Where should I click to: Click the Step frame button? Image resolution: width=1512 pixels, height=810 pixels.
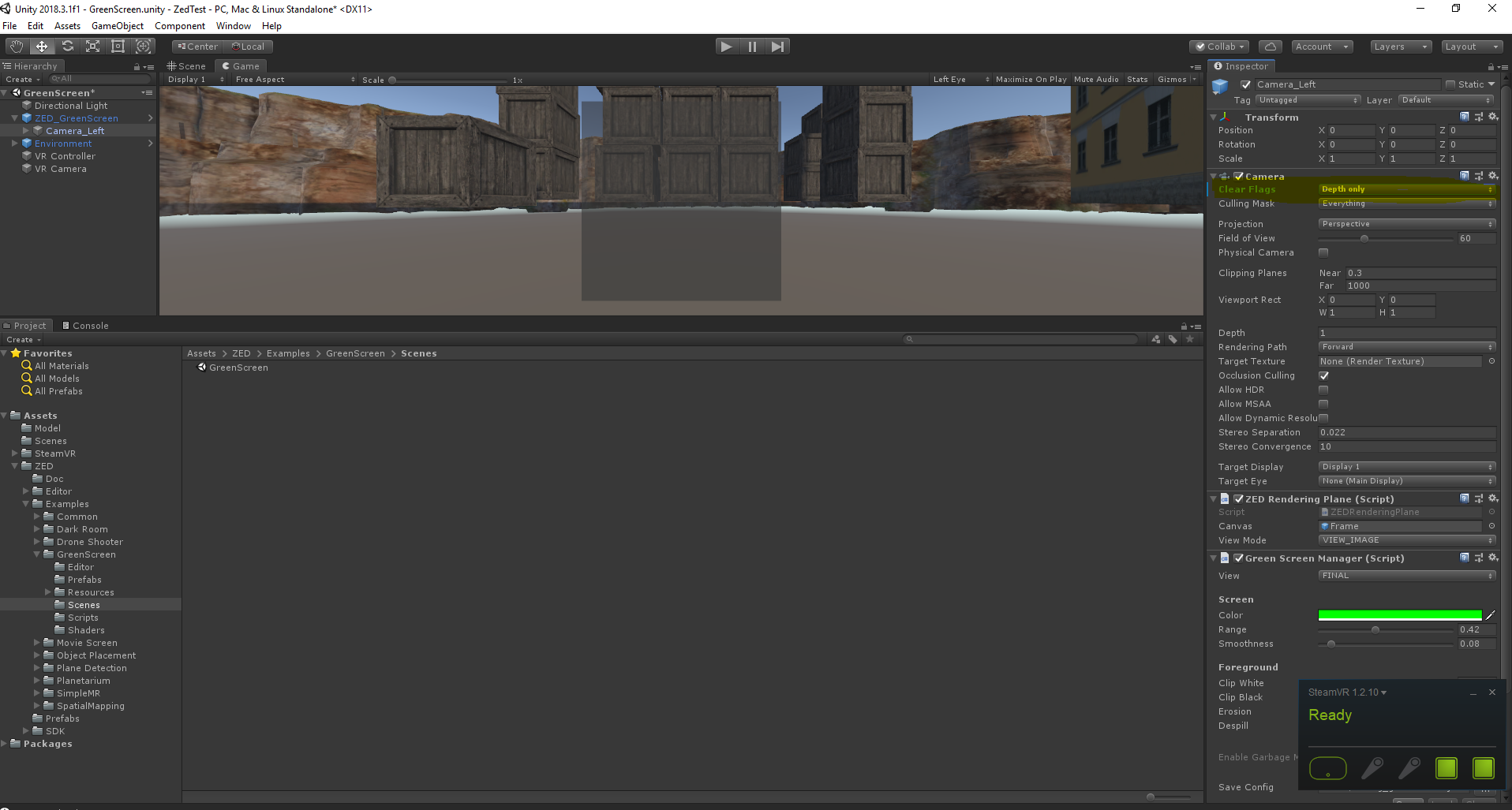[x=777, y=46]
